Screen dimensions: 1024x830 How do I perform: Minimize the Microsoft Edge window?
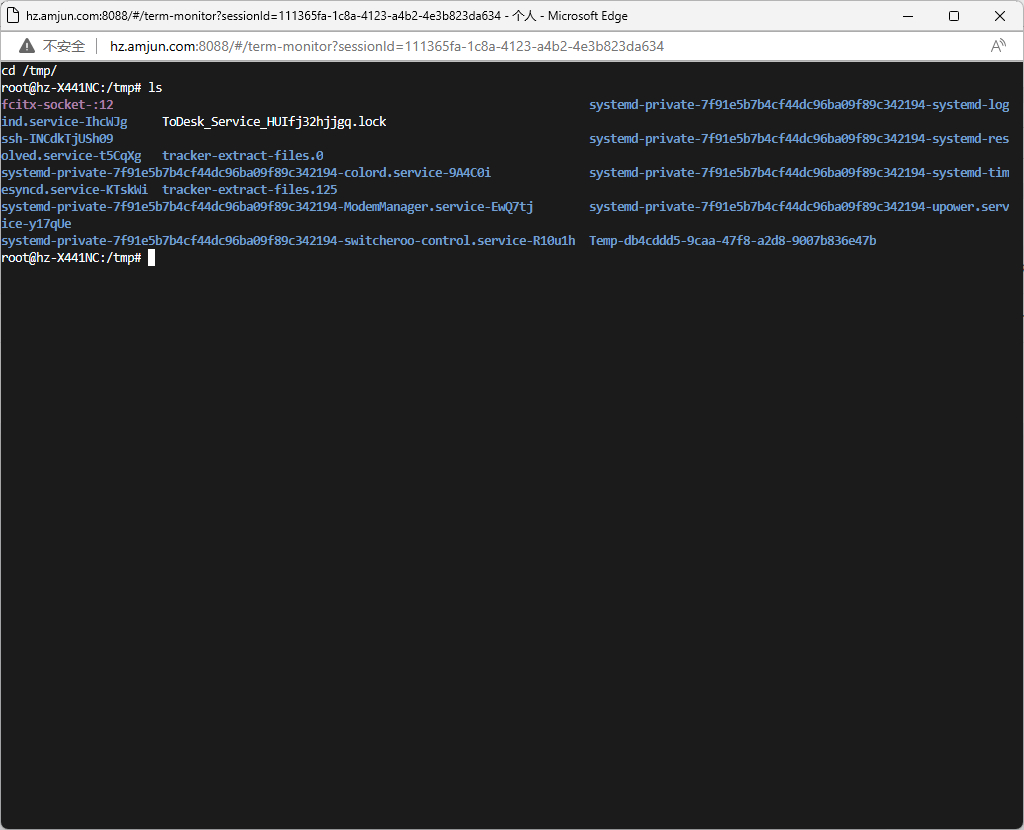(x=908, y=16)
